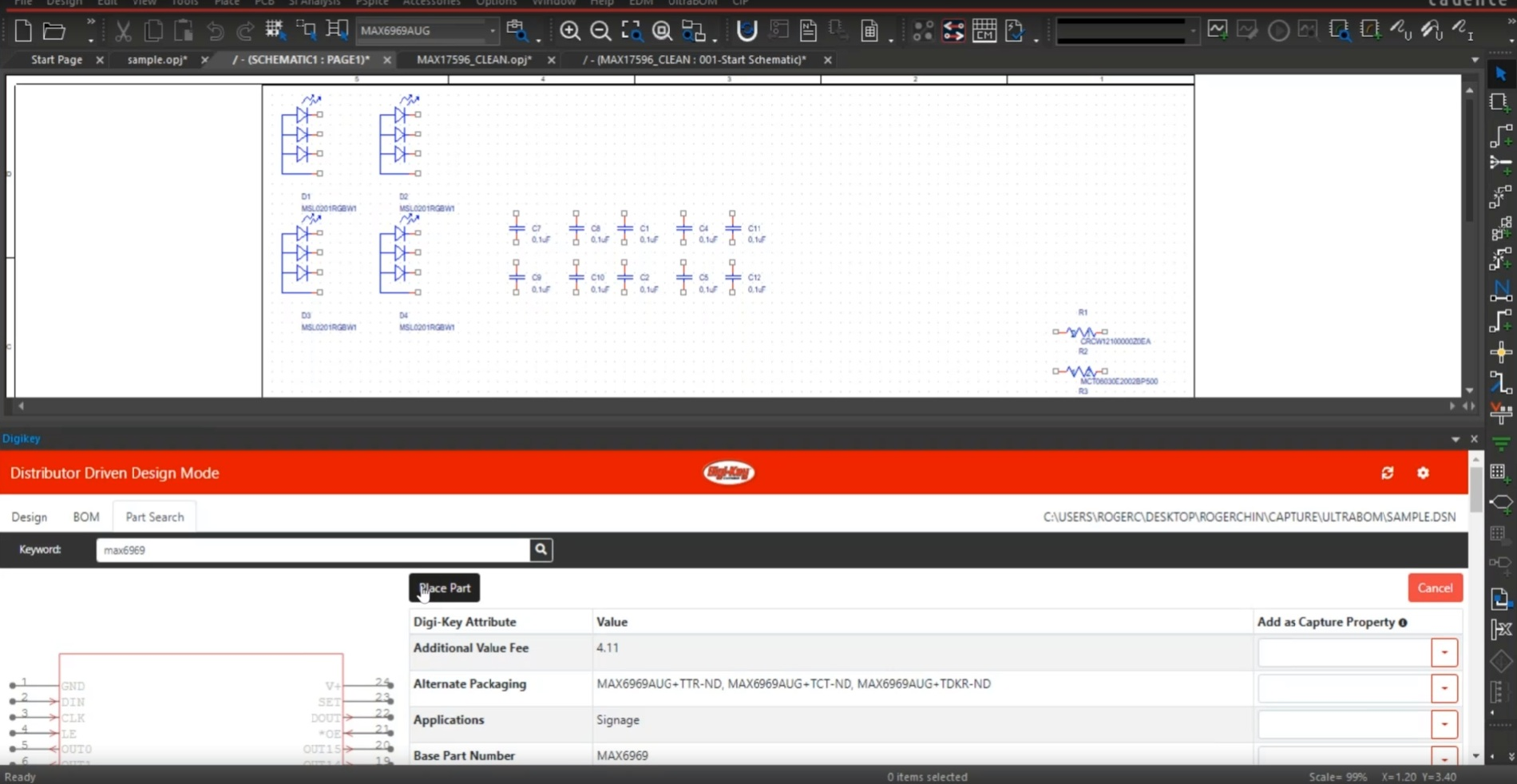Switch to the 001-Start Schematic tab
The width and height of the screenshot is (1517, 784).
(x=695, y=60)
